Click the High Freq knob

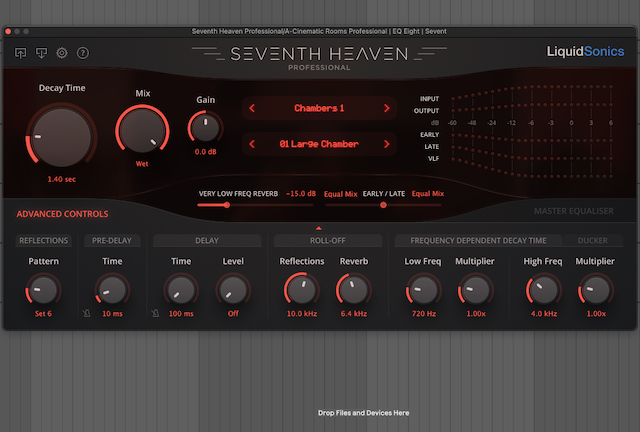click(x=543, y=290)
